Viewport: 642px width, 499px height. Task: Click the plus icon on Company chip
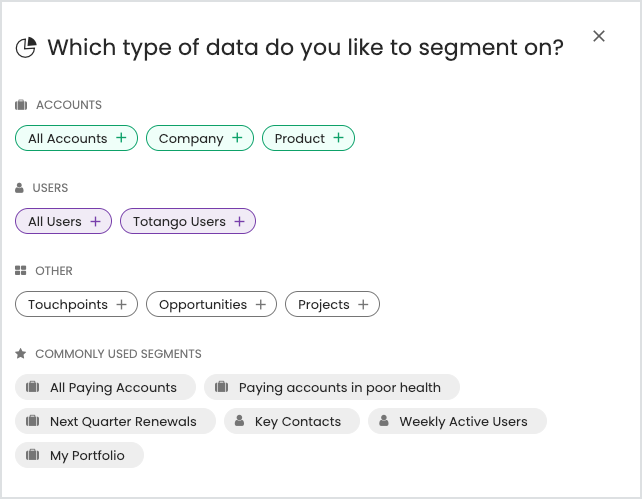(x=237, y=138)
